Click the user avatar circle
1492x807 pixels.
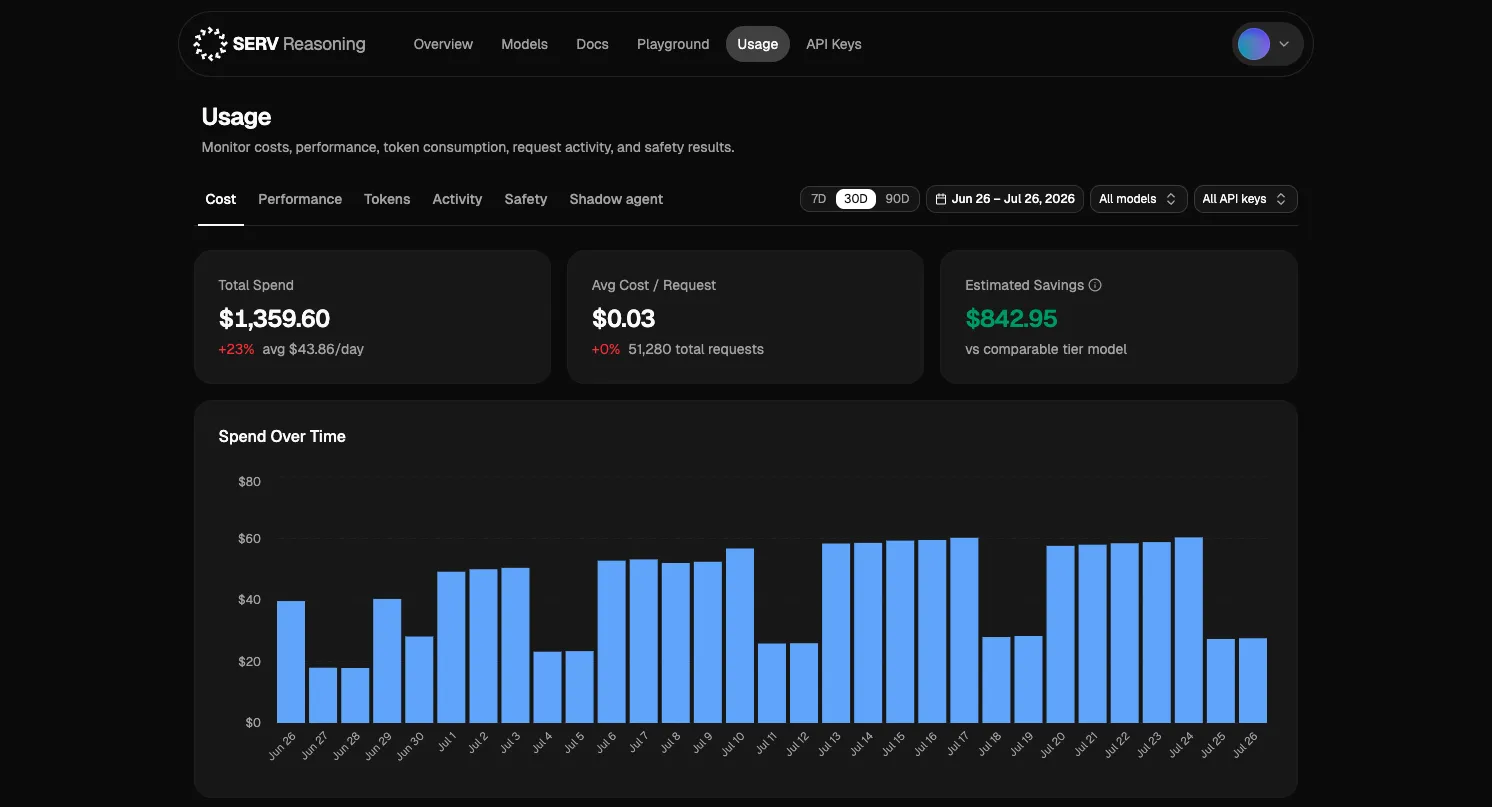(x=1254, y=44)
